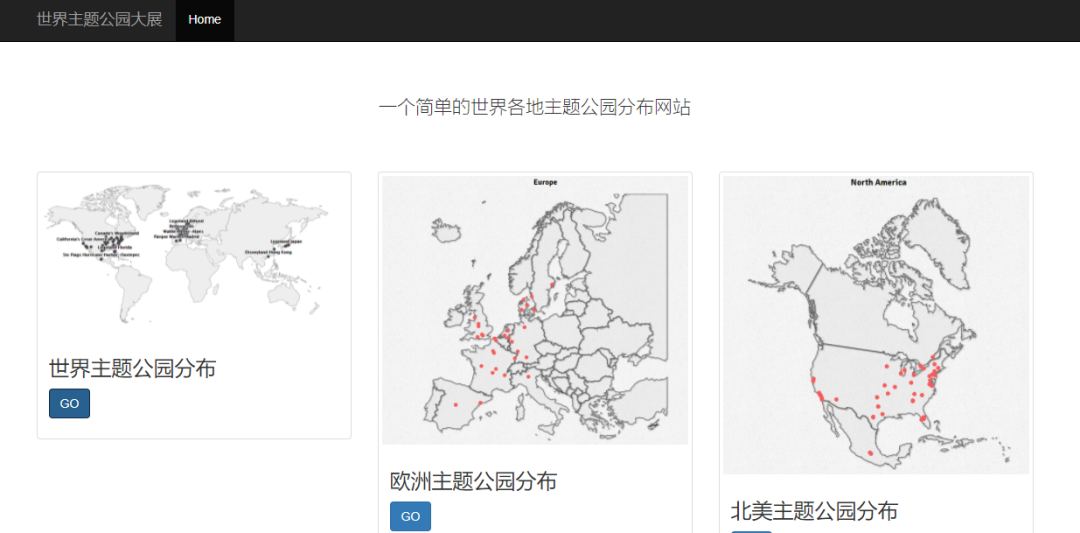Click the 世界主题公园分布 card title
The width and height of the screenshot is (1080, 533).
132,368
